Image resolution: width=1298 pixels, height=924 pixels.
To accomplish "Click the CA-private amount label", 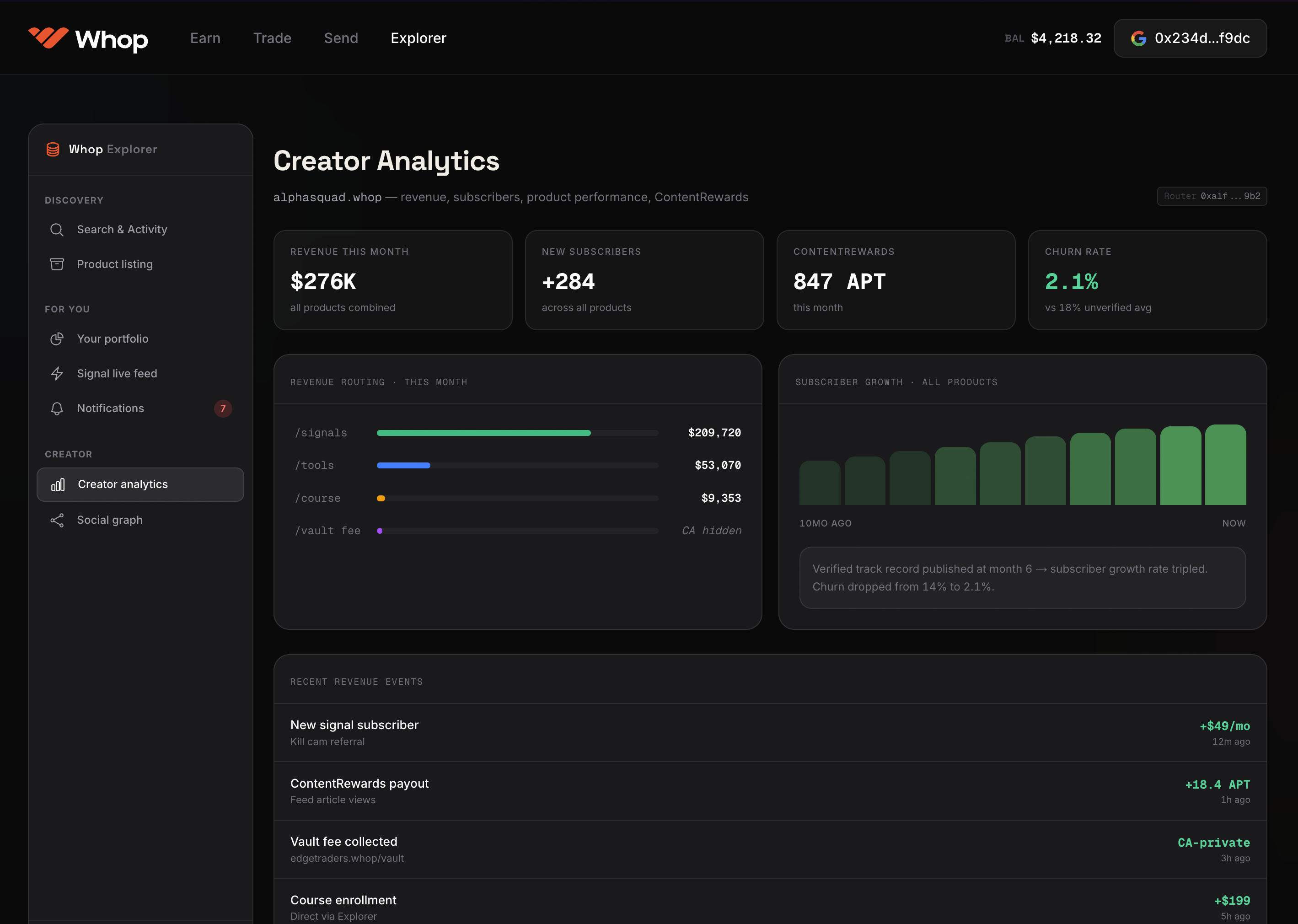I will [1214, 842].
